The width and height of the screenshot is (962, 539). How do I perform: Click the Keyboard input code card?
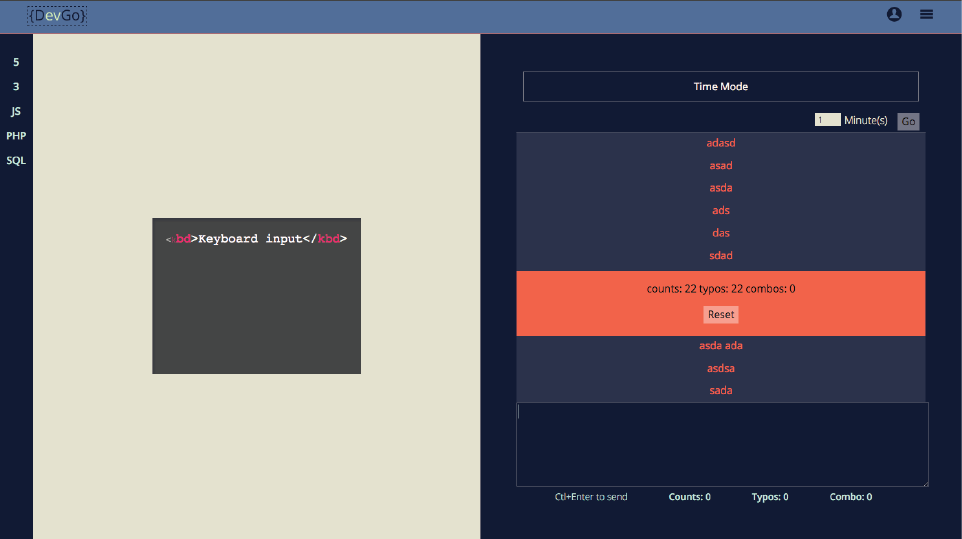coord(256,296)
